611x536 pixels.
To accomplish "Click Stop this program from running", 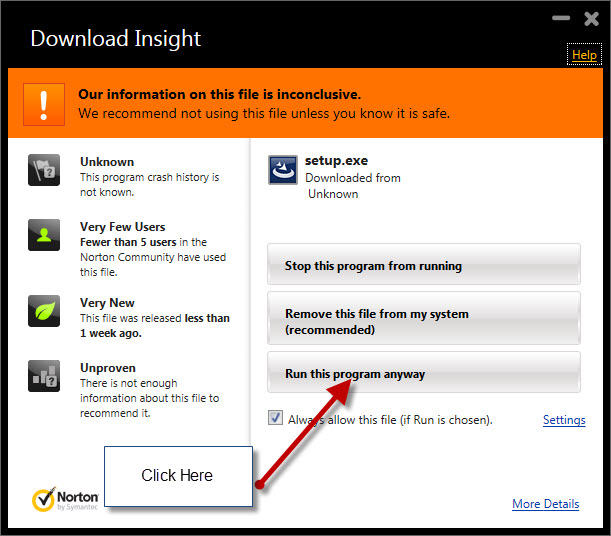I will pyautogui.click(x=424, y=264).
